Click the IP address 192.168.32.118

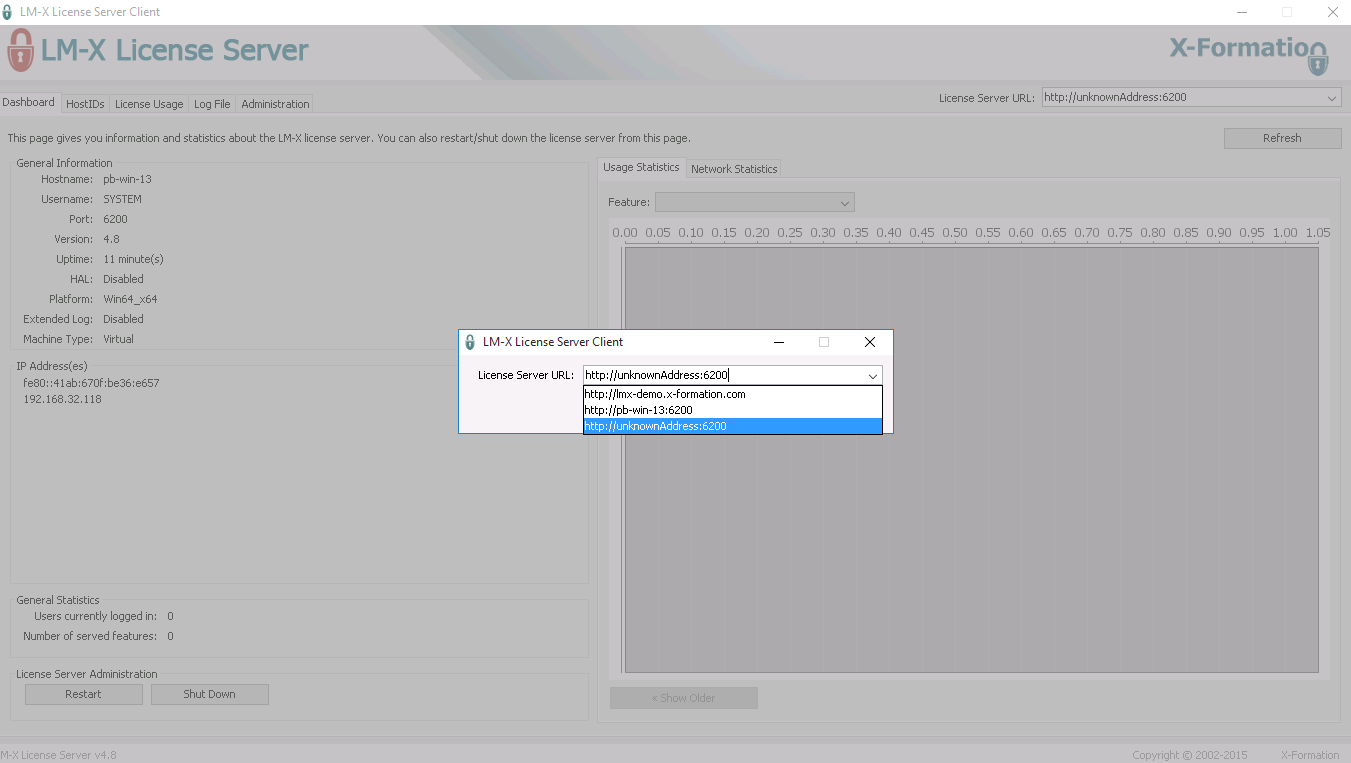click(62, 399)
